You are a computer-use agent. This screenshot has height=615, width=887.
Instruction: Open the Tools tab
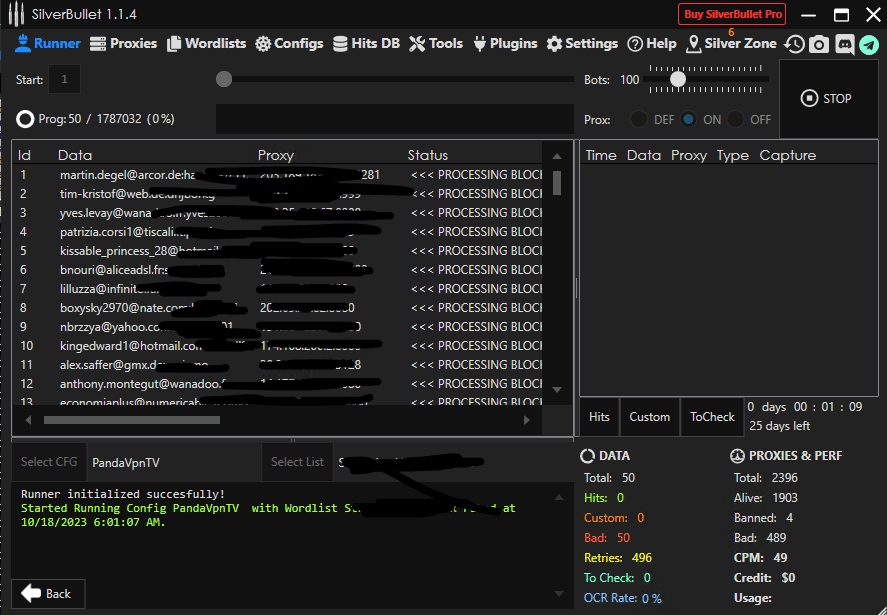coord(436,44)
